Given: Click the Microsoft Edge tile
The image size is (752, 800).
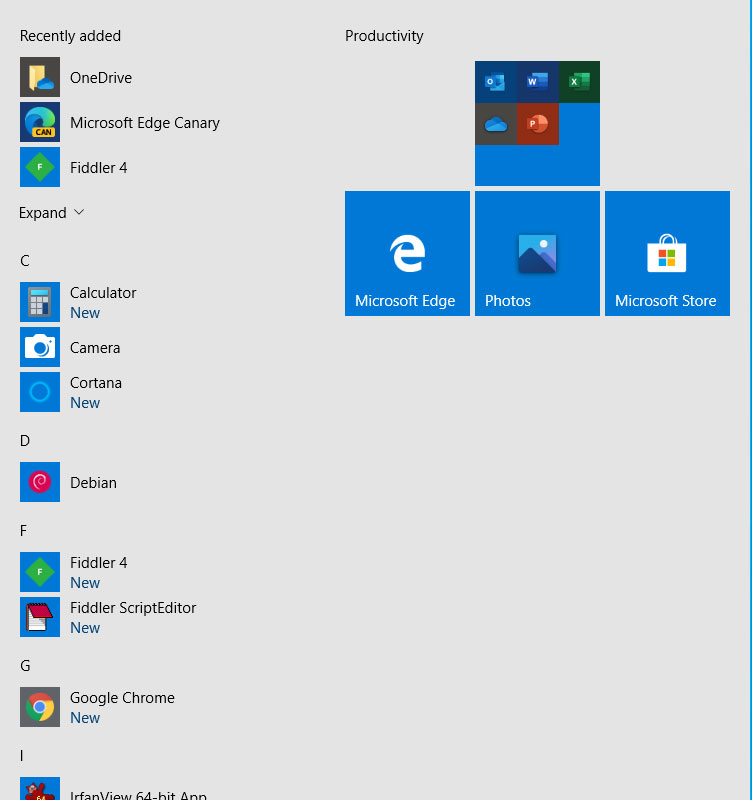Looking at the screenshot, I should coord(407,254).
